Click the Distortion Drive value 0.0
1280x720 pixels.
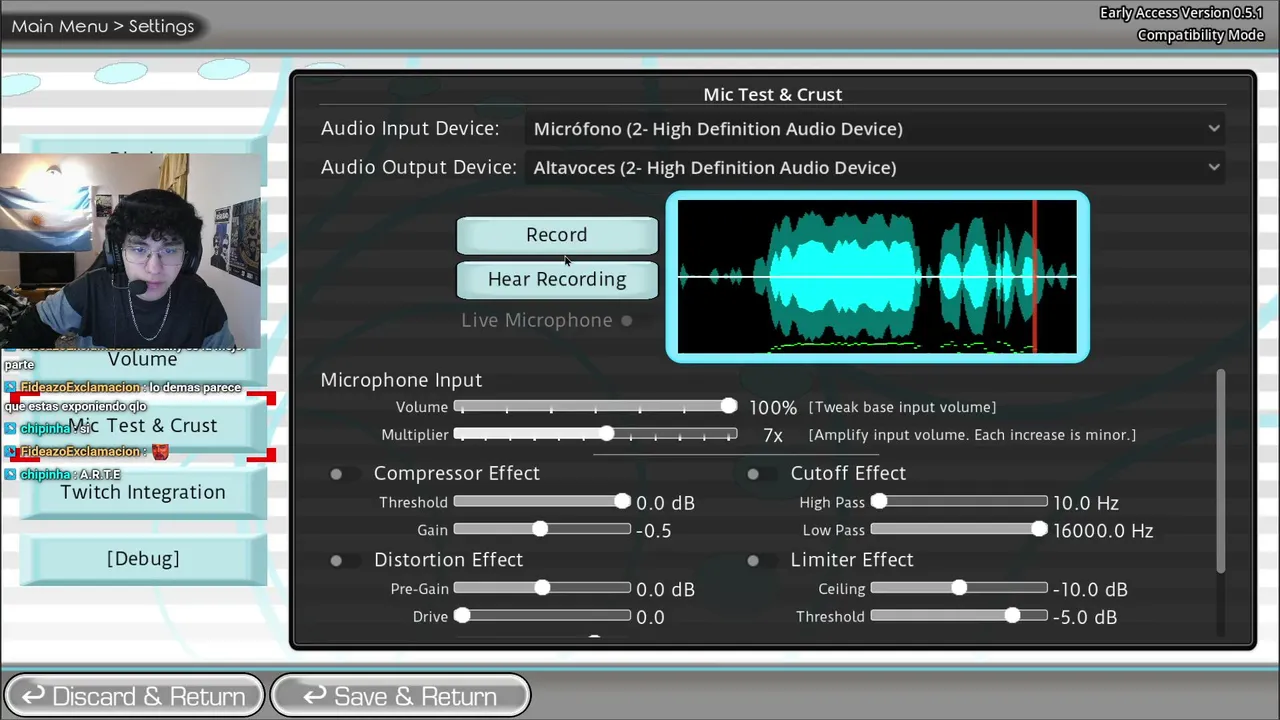pyautogui.click(x=650, y=618)
